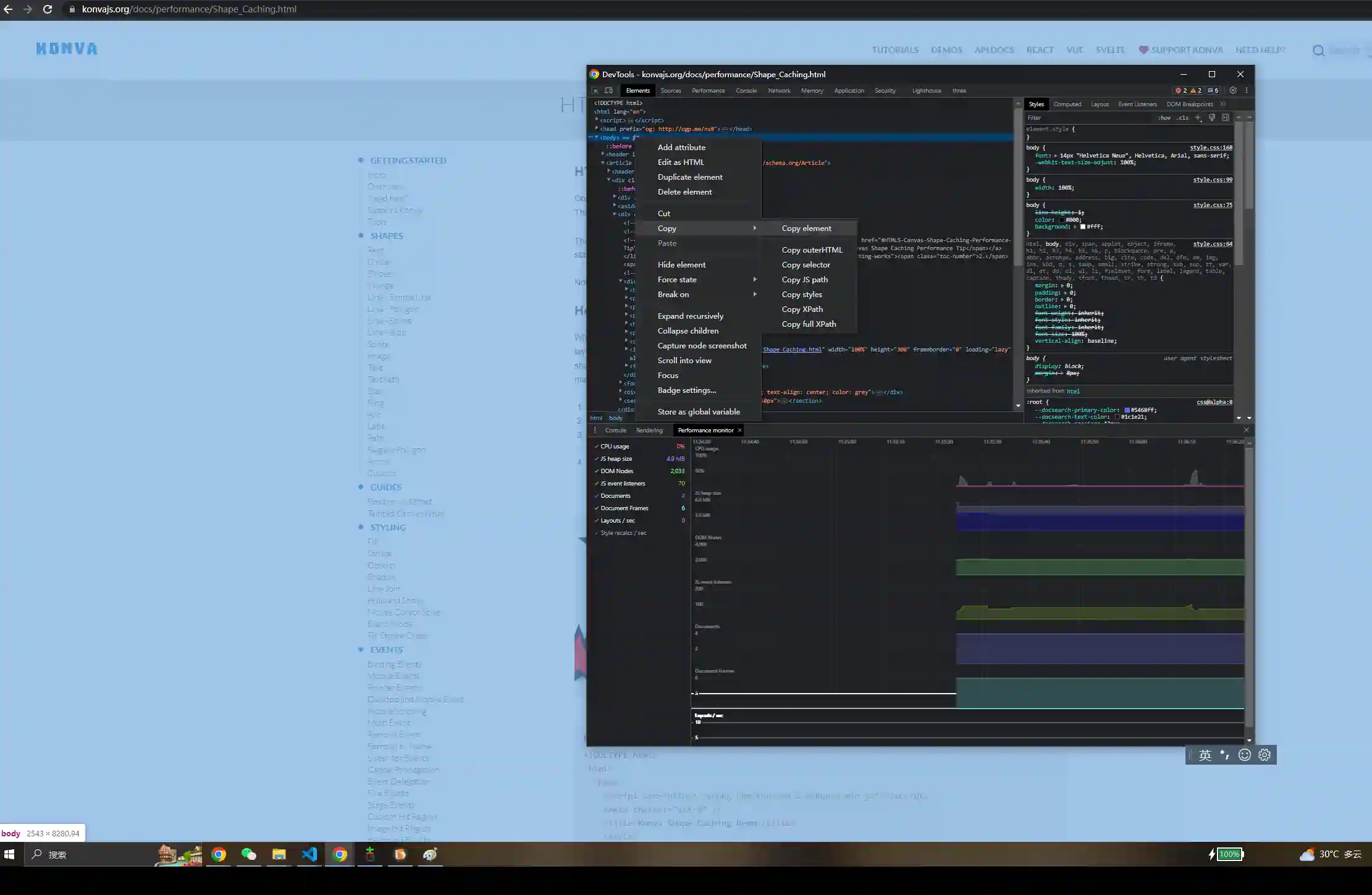Expand the Copy submenu arrow
Viewport: 1372px width, 895px height.
[755, 228]
